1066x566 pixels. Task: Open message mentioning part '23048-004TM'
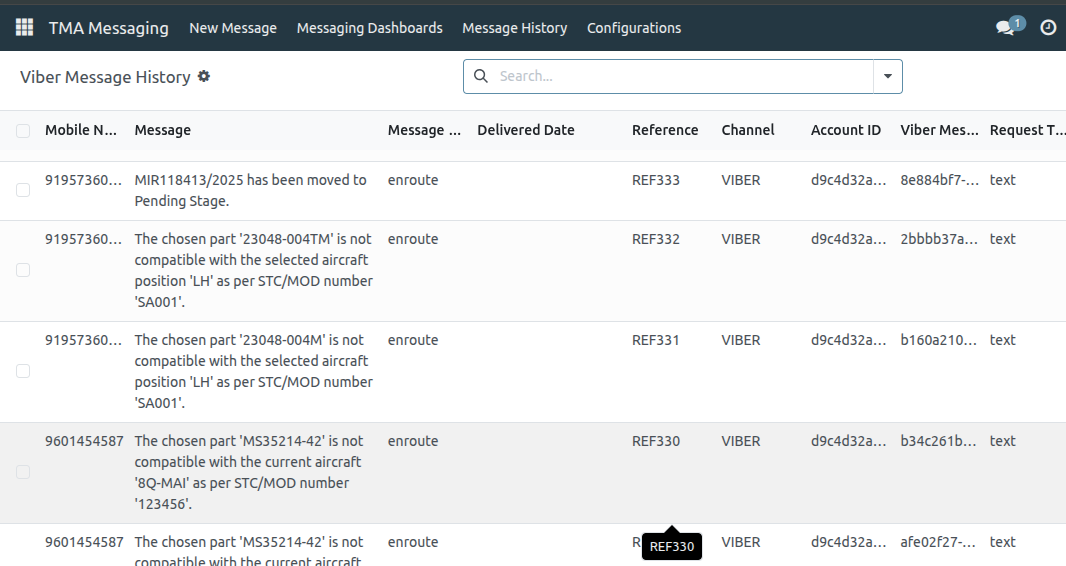(x=254, y=270)
